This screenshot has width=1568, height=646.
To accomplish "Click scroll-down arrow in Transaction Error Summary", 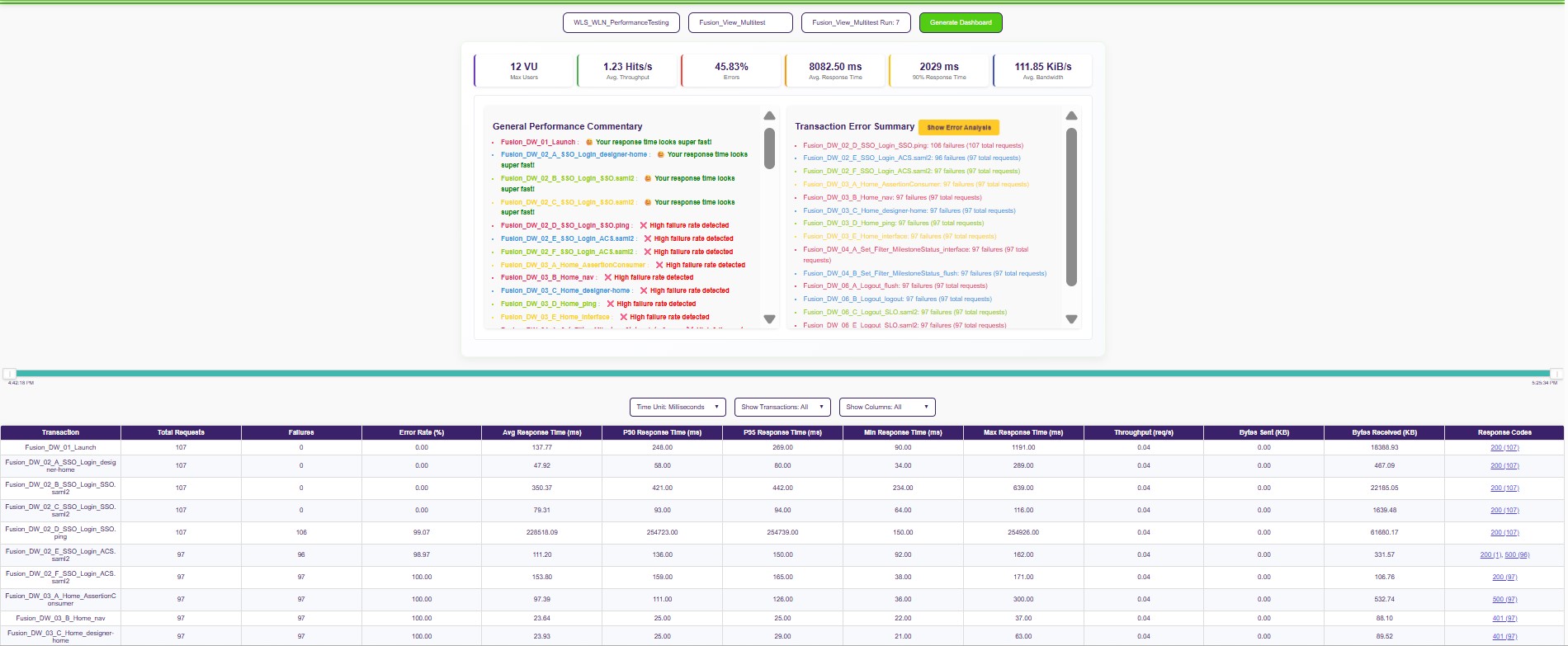I will point(1071,319).
